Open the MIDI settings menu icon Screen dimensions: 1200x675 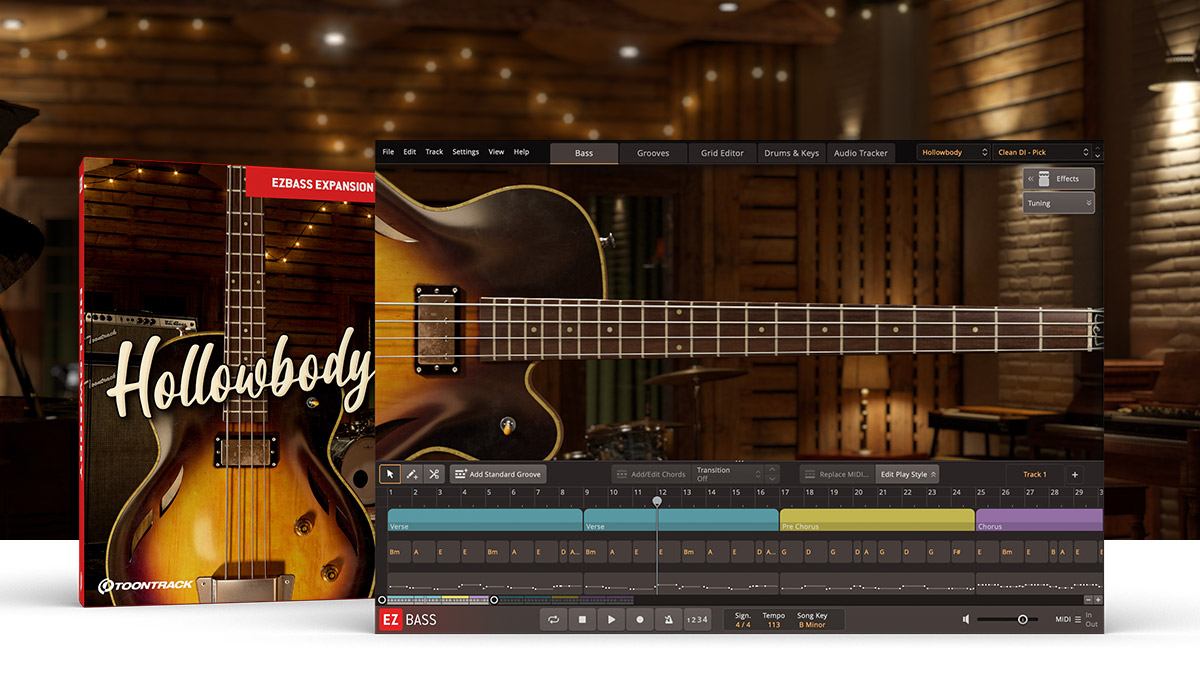pyautogui.click(x=1077, y=620)
